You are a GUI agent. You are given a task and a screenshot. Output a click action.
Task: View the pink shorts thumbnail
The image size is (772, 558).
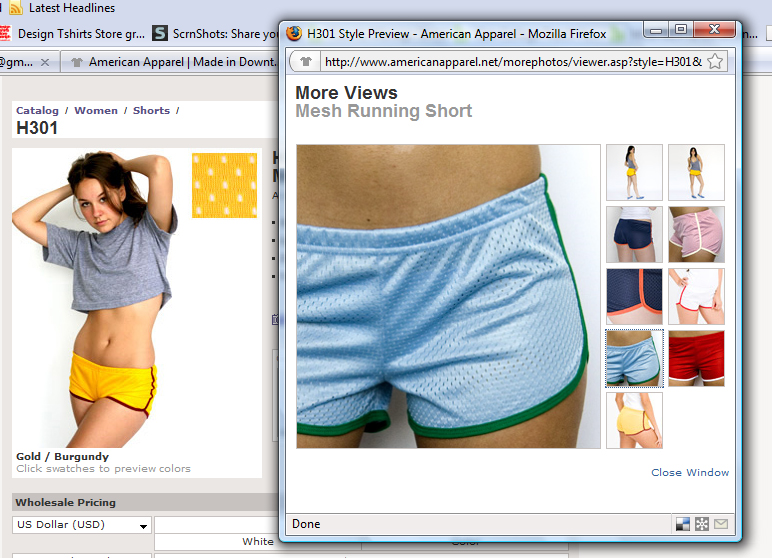pyautogui.click(x=696, y=234)
